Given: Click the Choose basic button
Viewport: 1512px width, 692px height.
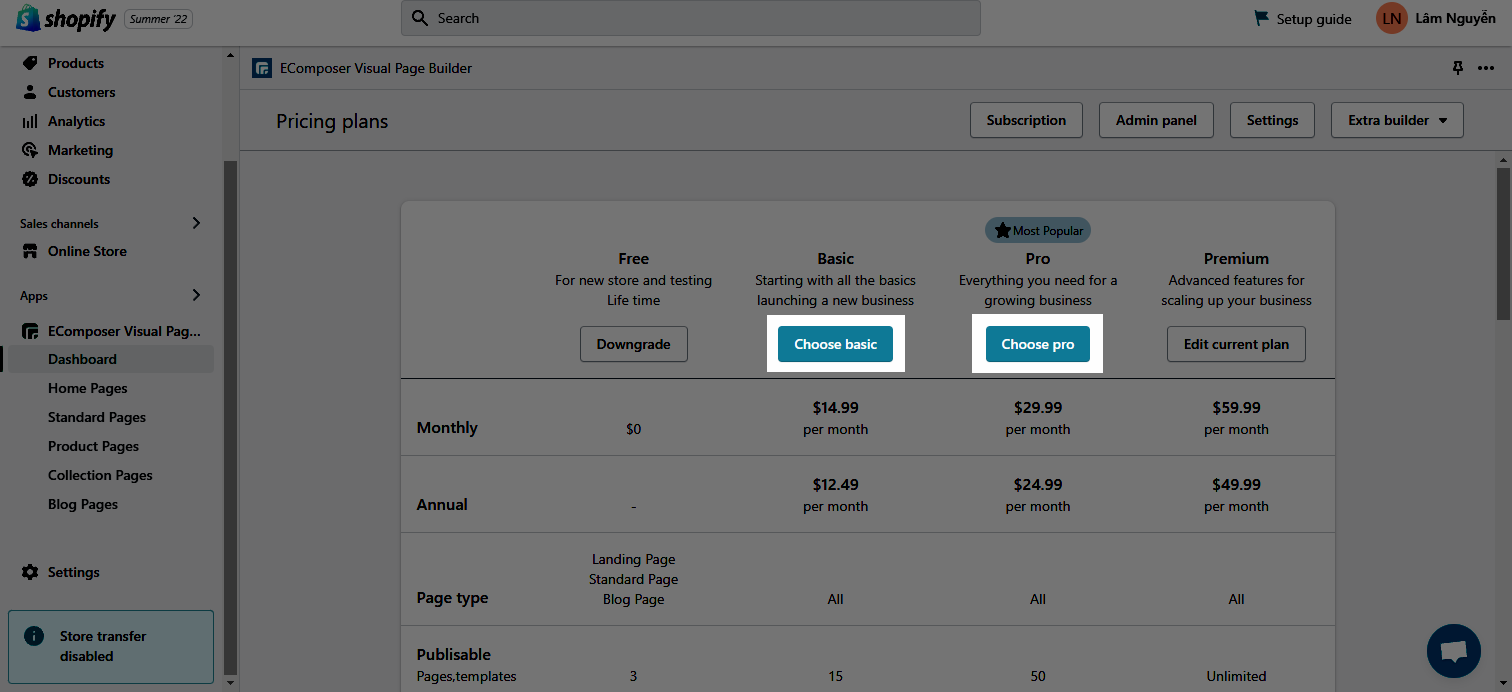Looking at the screenshot, I should point(836,344).
